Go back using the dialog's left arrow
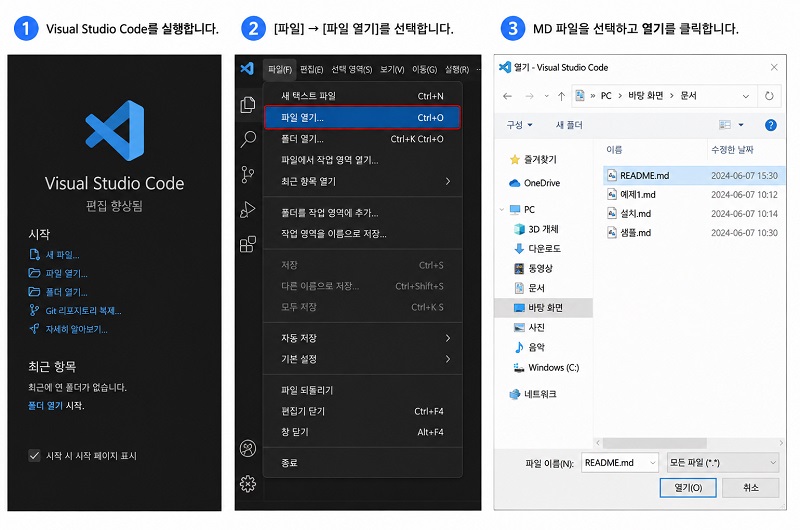 click(507, 96)
